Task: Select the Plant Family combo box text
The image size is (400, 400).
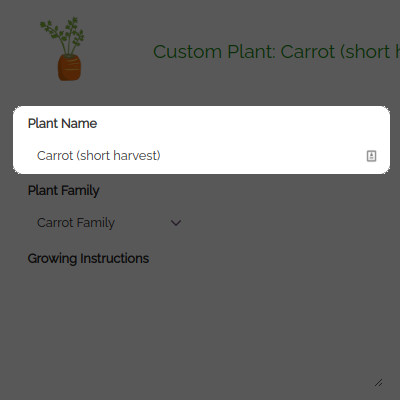Action: tap(76, 223)
